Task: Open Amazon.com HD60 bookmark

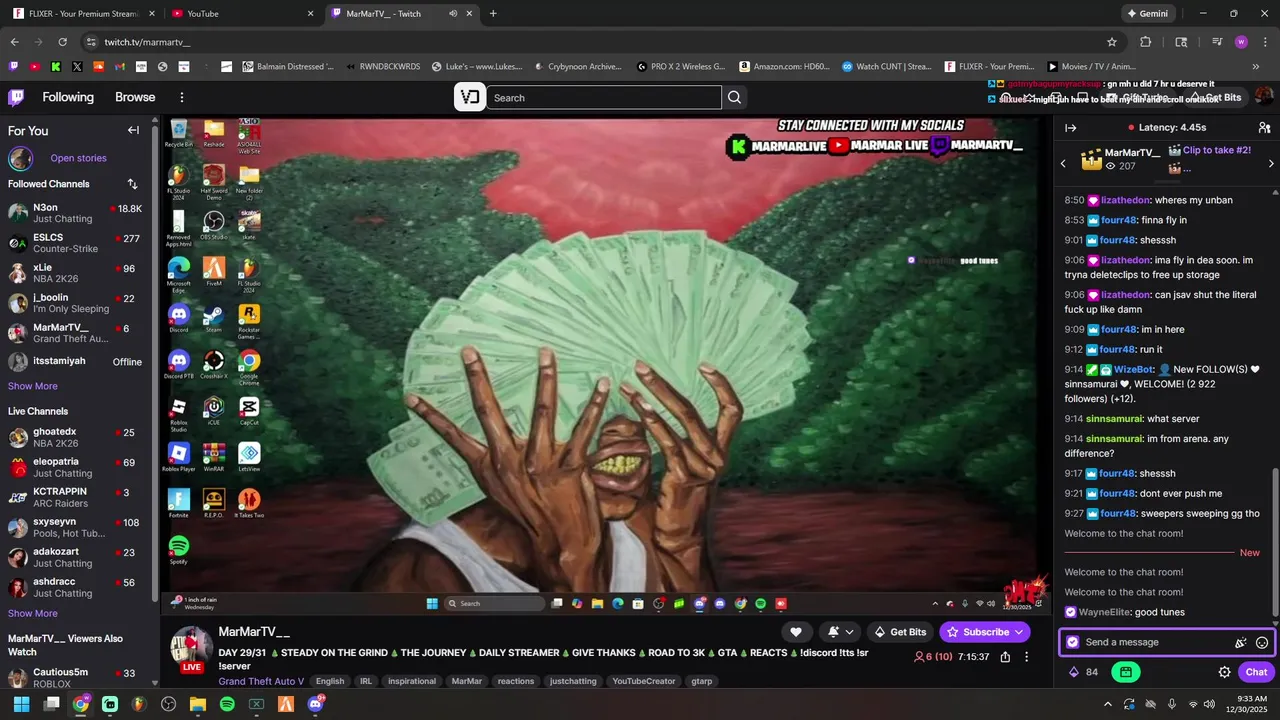Action: 785,67
